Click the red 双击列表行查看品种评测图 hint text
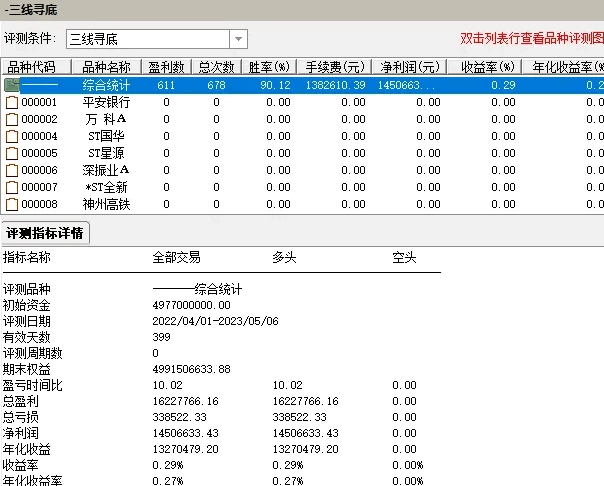Viewport: 604px width, 486px height. pyautogui.click(x=532, y=38)
